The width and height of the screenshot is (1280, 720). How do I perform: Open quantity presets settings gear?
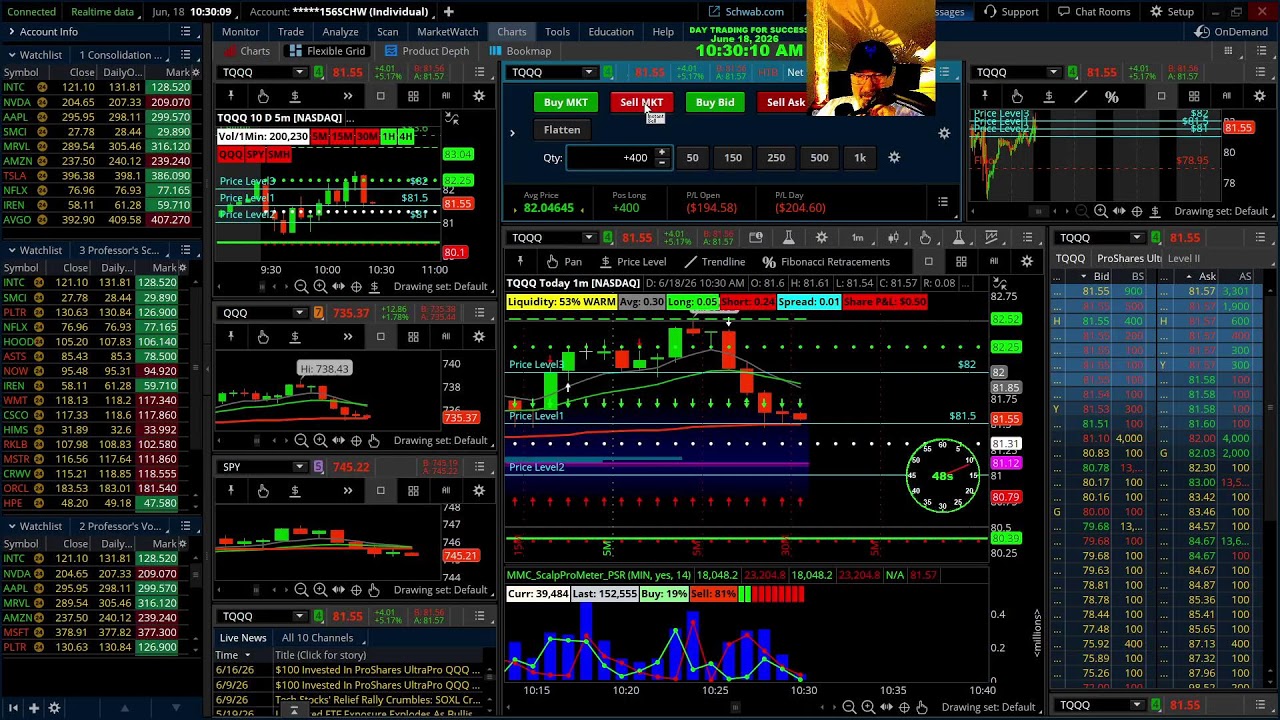(894, 158)
